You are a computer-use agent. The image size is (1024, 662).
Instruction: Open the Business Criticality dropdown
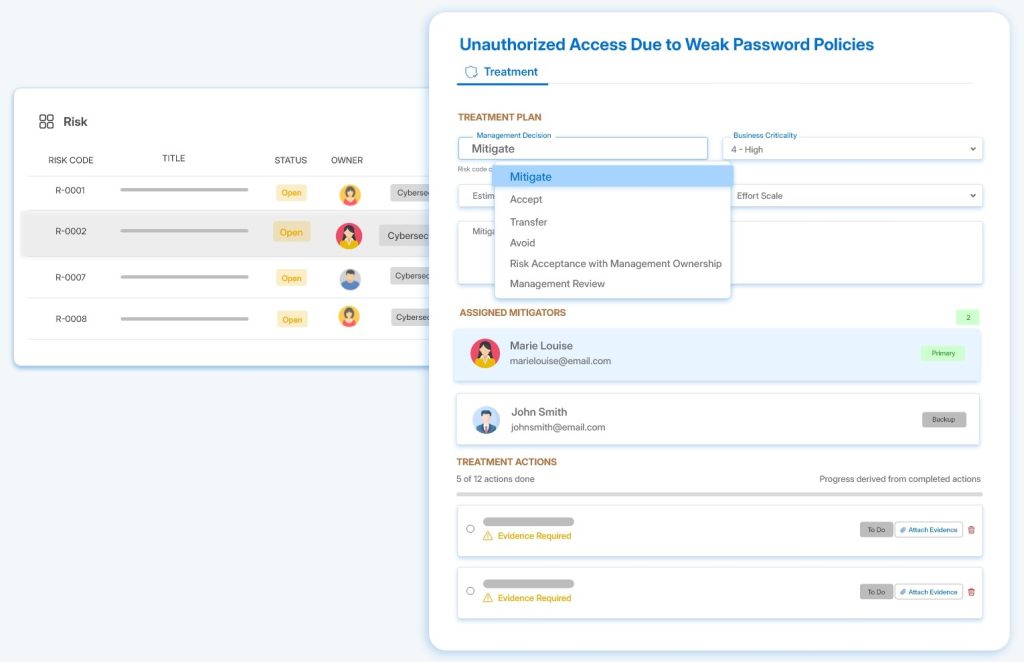click(852, 149)
